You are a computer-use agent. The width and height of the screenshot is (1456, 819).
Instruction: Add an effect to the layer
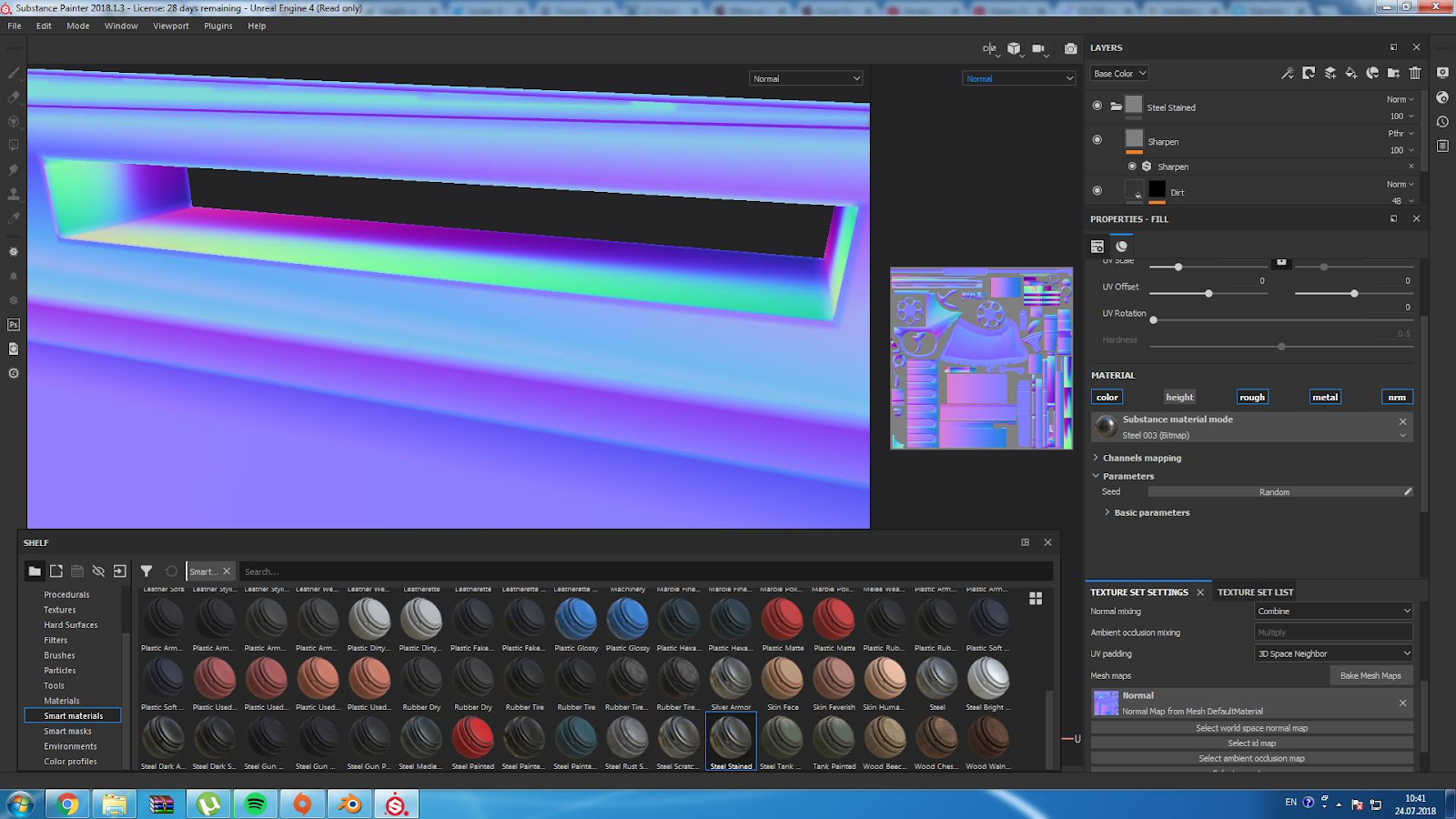[x=1287, y=73]
